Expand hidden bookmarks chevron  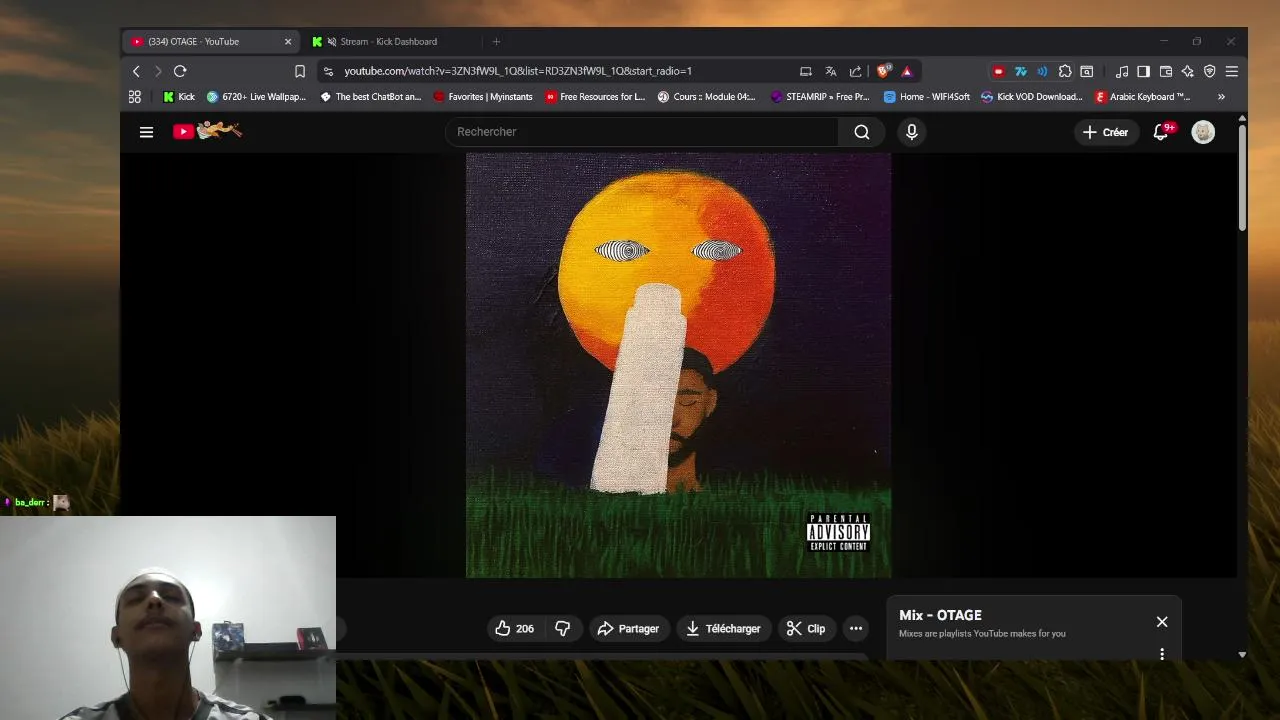[x=1221, y=97]
